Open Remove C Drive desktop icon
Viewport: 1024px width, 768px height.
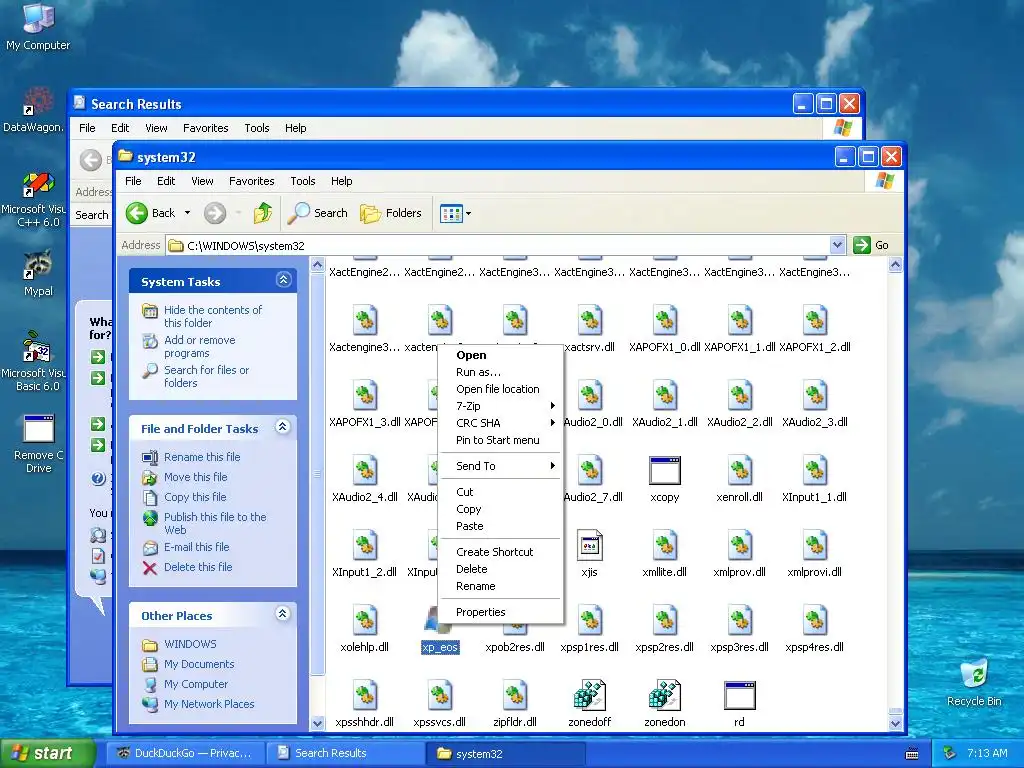click(38, 444)
